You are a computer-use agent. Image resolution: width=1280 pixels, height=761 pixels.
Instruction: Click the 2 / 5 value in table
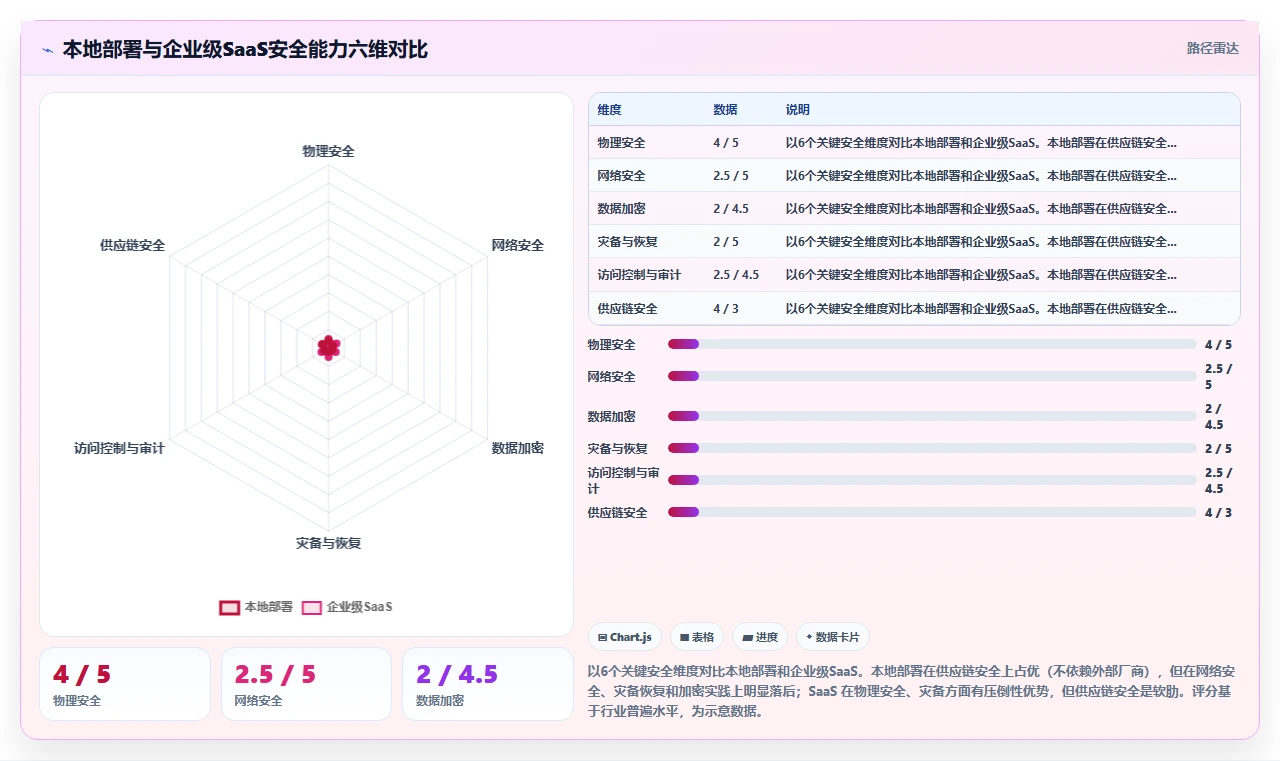726,242
